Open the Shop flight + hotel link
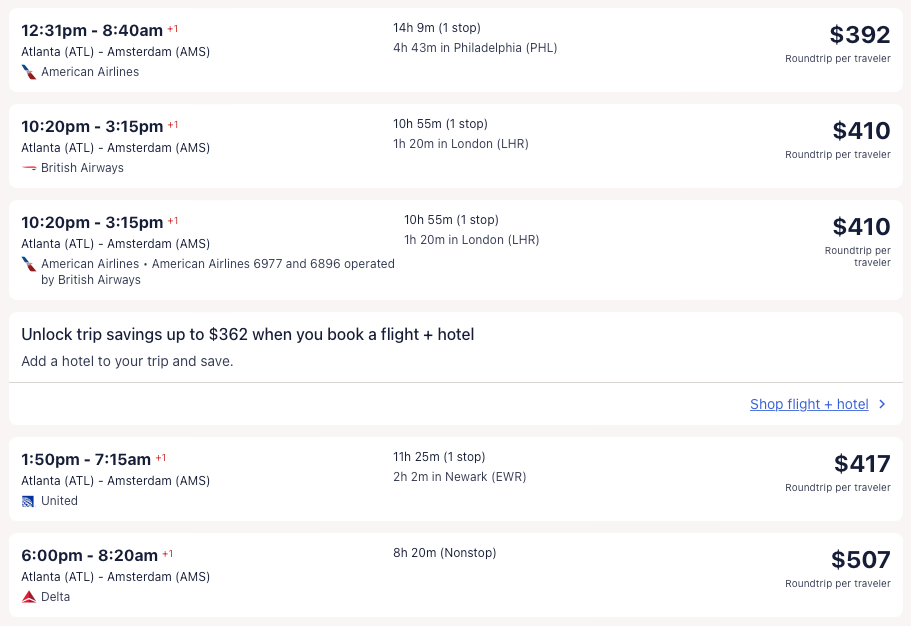 [809, 404]
